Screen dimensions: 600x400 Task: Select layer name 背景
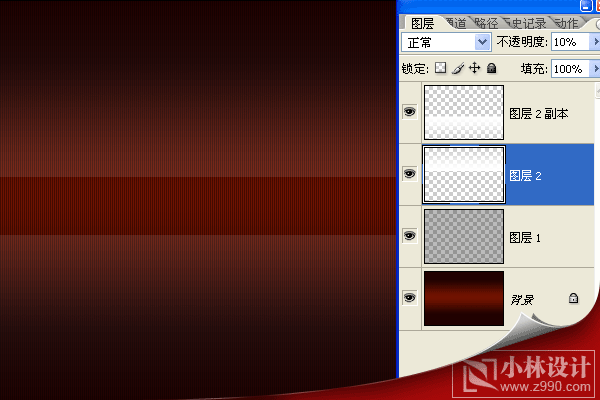pos(522,300)
